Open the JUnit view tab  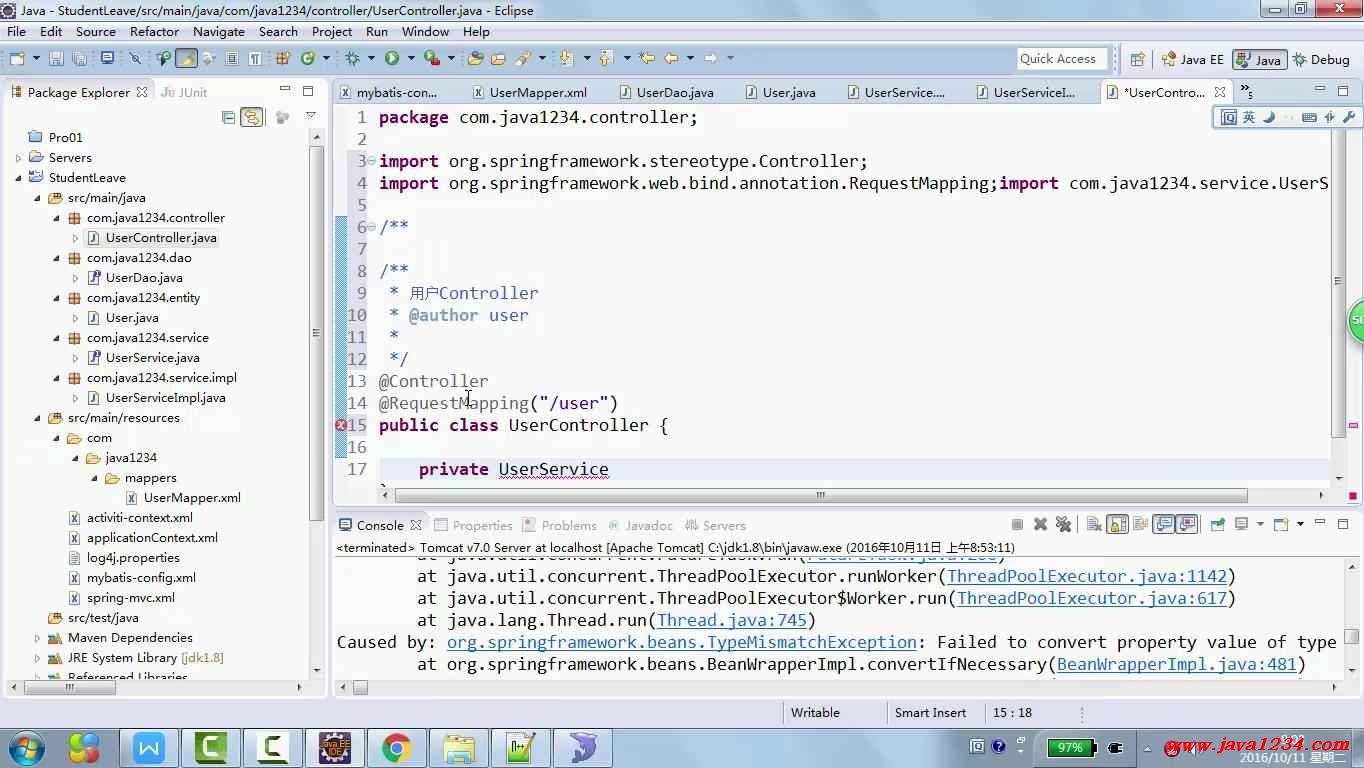(x=185, y=92)
